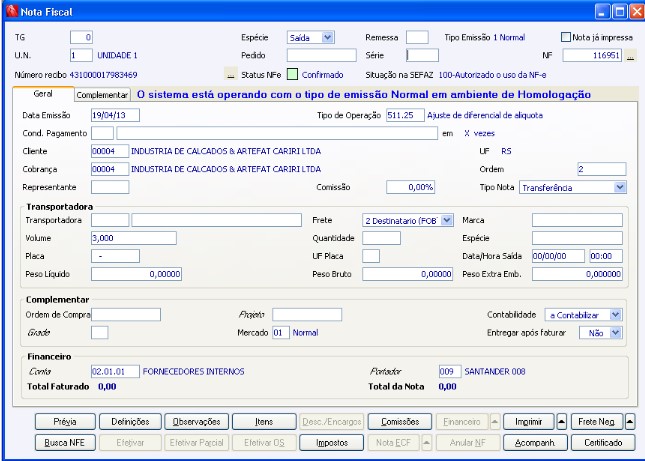The width and height of the screenshot is (645, 461).
Task: Expand the Frete 'Destinatario (FOB' dropdown
Action: pos(447,220)
